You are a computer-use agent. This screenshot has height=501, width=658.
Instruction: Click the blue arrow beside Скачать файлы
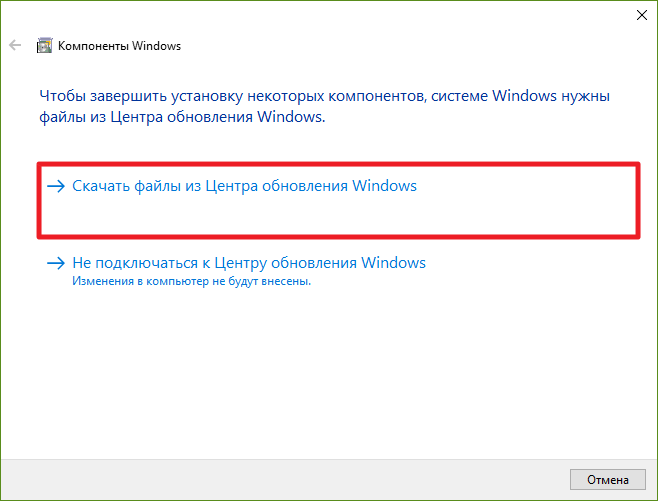pos(56,186)
